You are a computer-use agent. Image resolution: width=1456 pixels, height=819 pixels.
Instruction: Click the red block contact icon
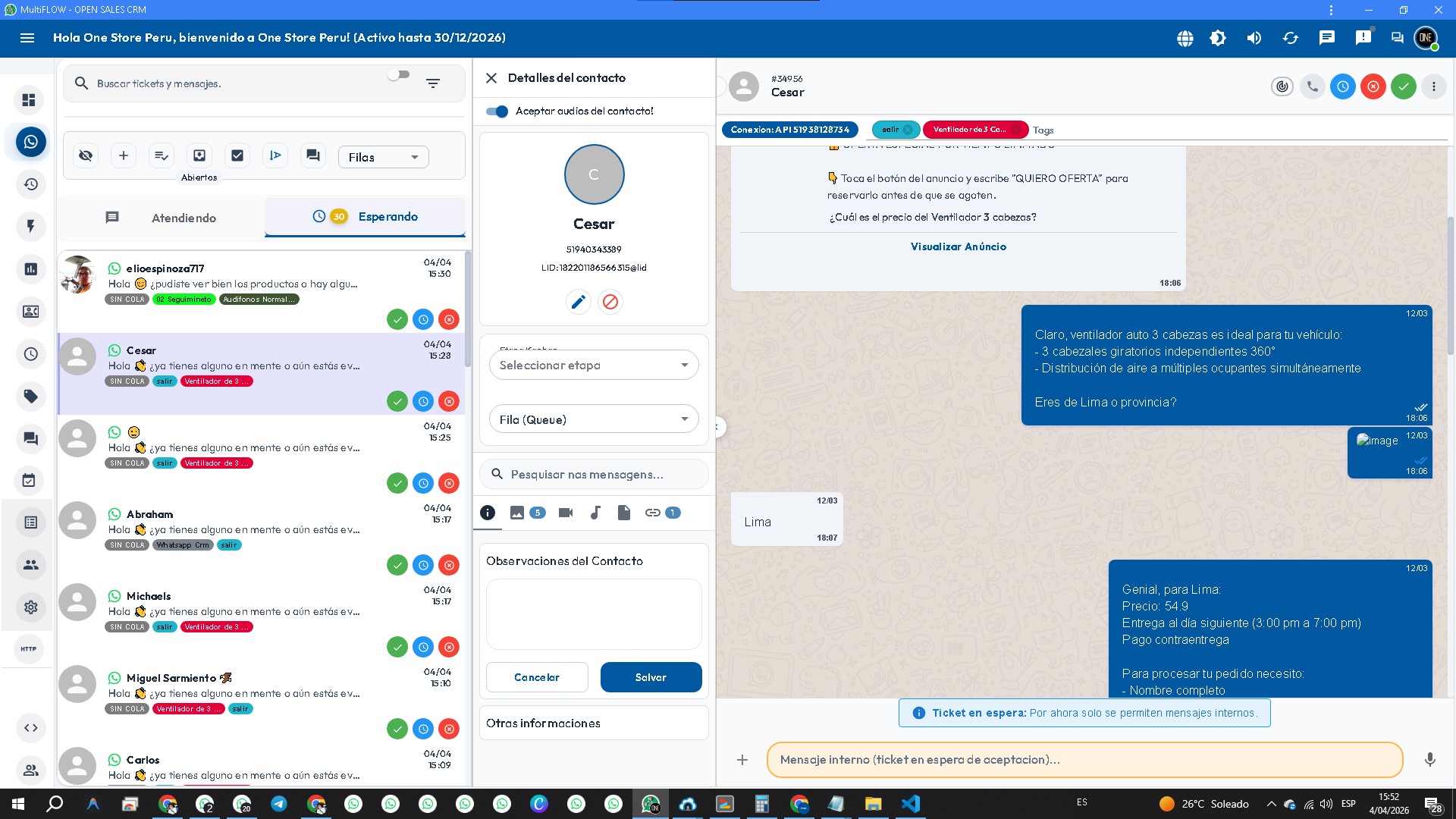610,302
